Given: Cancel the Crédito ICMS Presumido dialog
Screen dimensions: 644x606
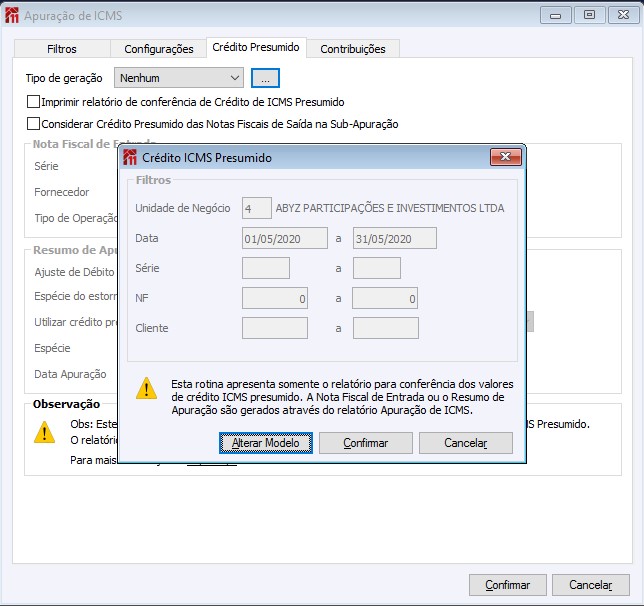Looking at the screenshot, I should point(466,443).
